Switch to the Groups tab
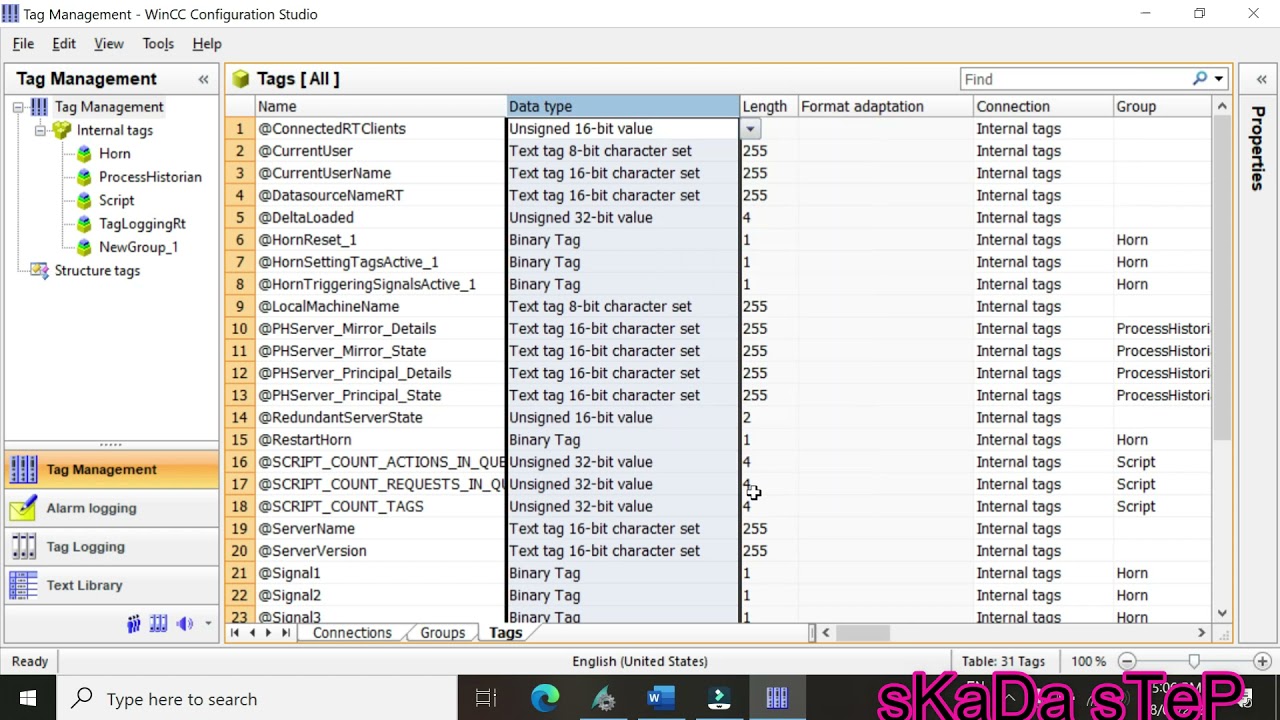 pyautogui.click(x=442, y=633)
